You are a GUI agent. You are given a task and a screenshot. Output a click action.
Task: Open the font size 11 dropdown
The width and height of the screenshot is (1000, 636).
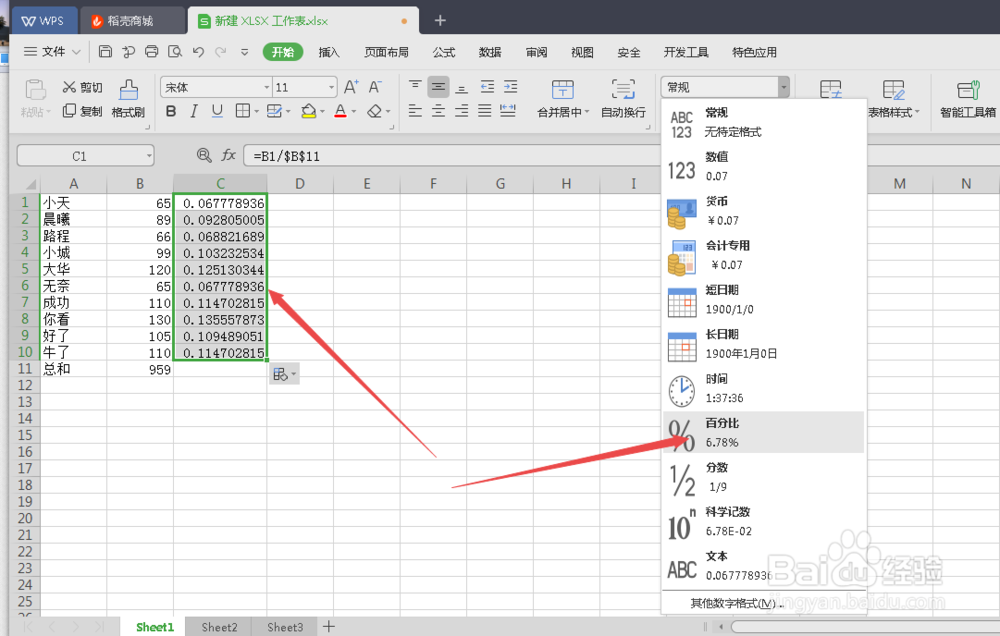[331, 87]
